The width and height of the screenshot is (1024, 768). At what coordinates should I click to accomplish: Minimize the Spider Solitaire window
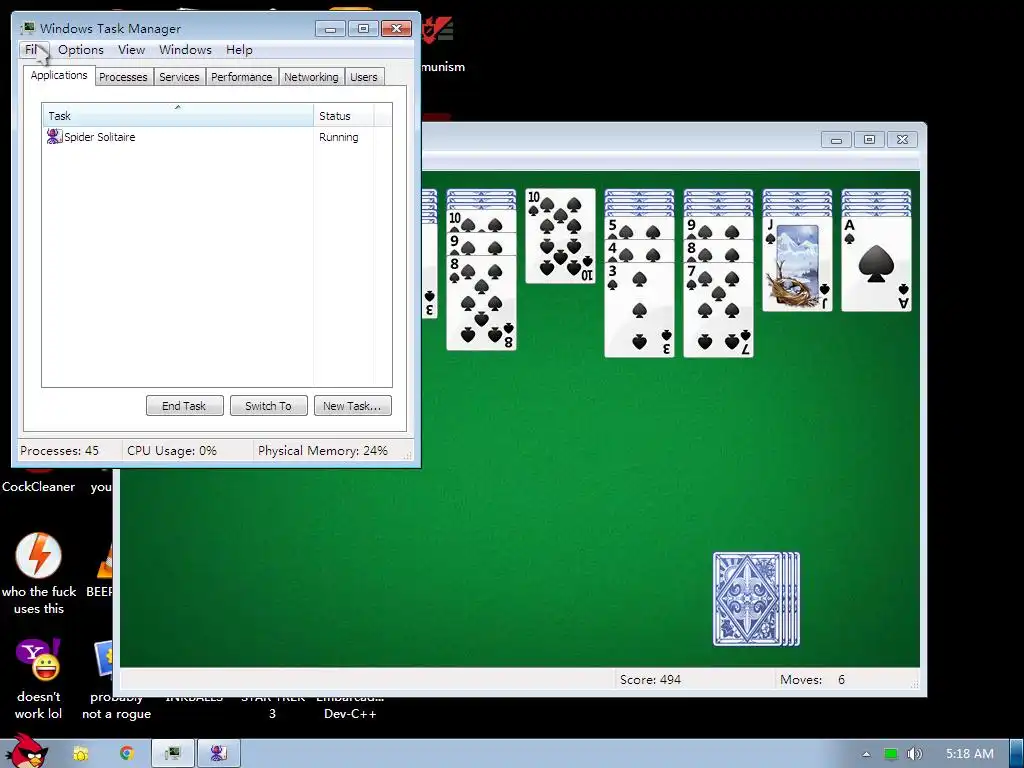tap(836, 139)
